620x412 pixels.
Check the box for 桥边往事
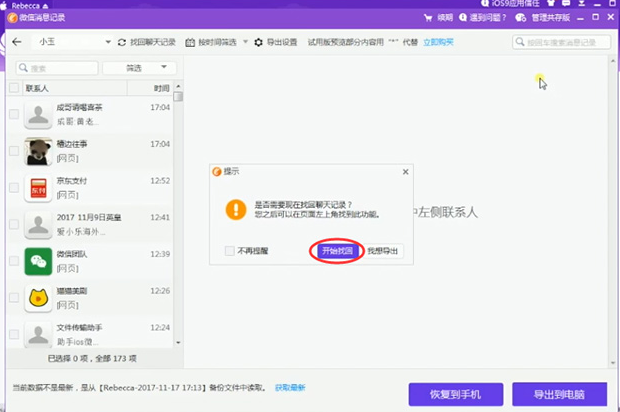click(x=14, y=151)
